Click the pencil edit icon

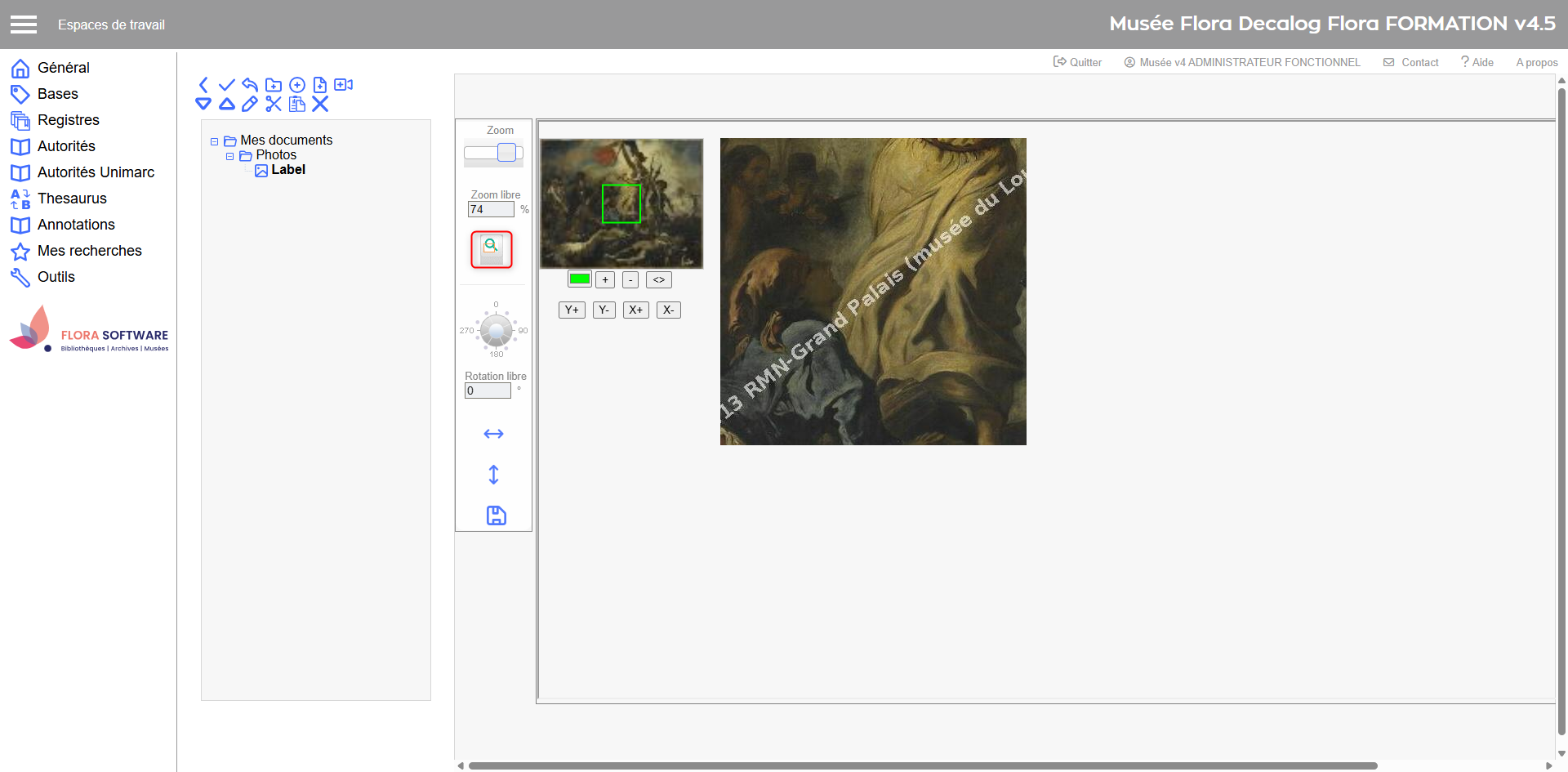click(250, 104)
